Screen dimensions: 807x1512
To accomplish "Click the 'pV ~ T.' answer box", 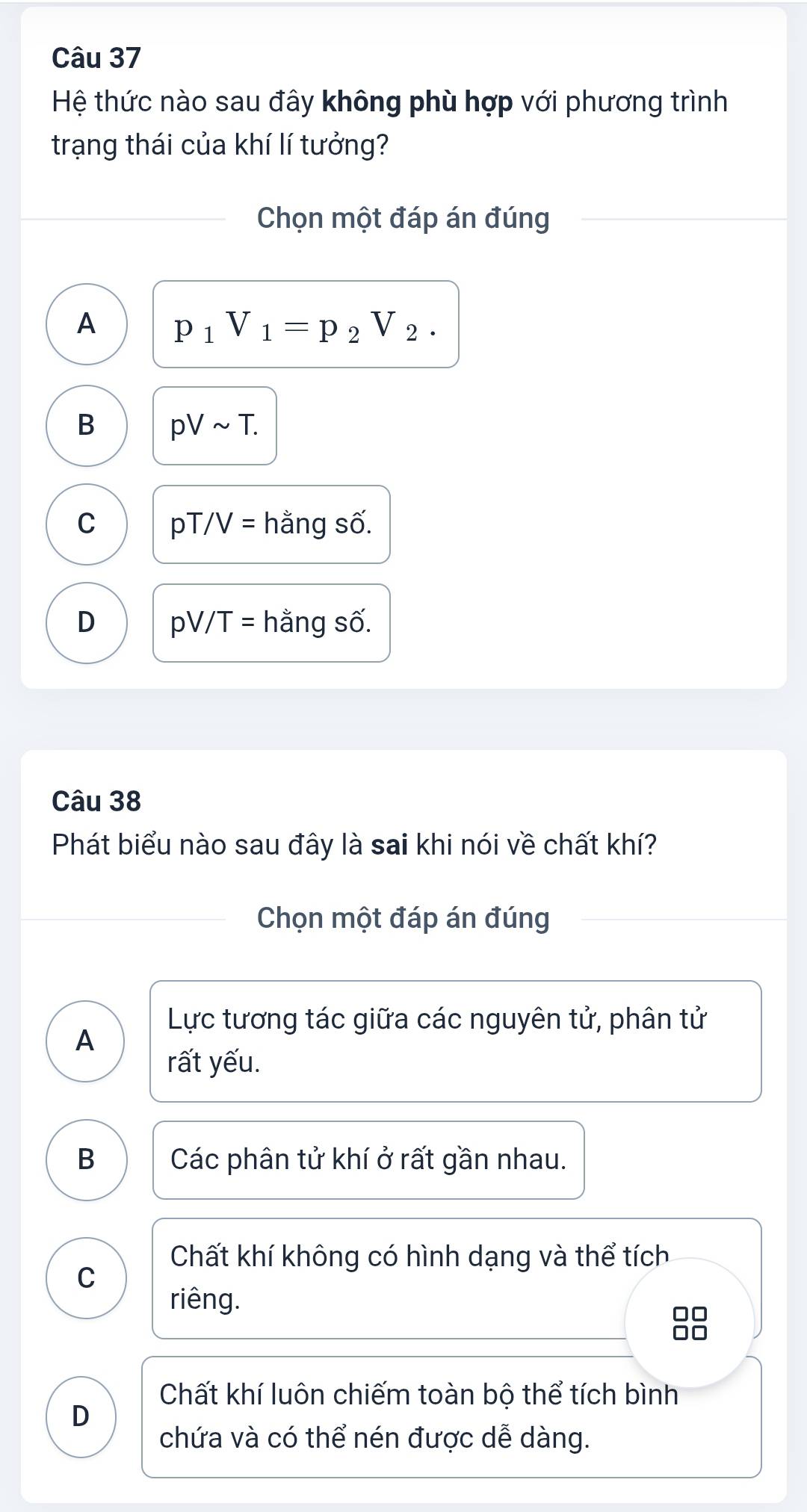I will 214,426.
